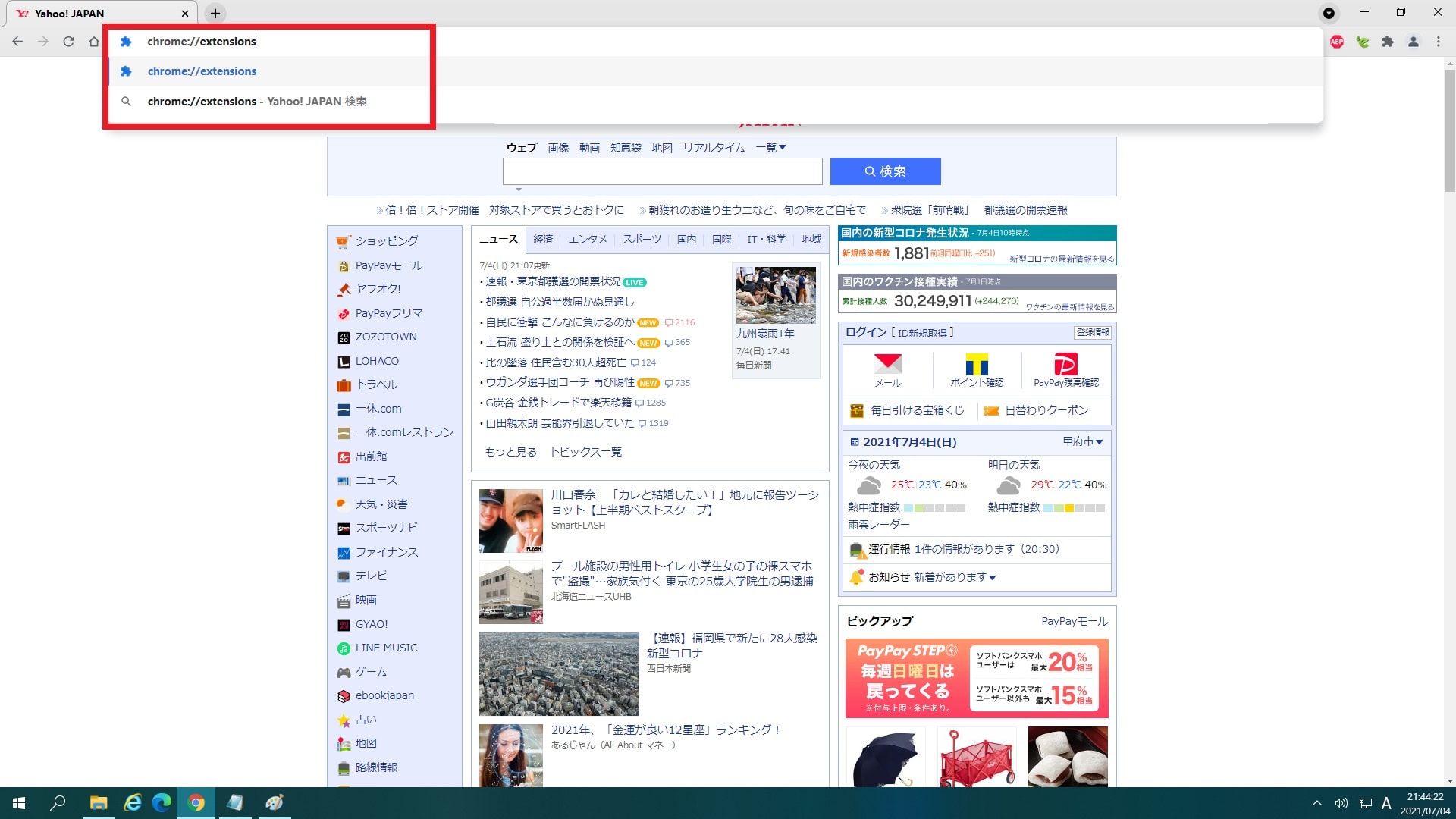Open headline 速報・東京都議選の開票状況
The height and width of the screenshot is (819, 1456).
pos(553,281)
